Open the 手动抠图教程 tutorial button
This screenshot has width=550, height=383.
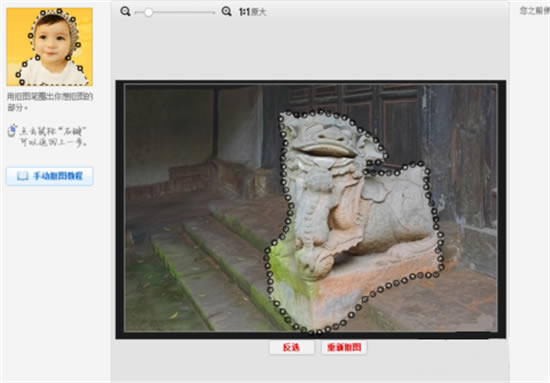tap(49, 176)
